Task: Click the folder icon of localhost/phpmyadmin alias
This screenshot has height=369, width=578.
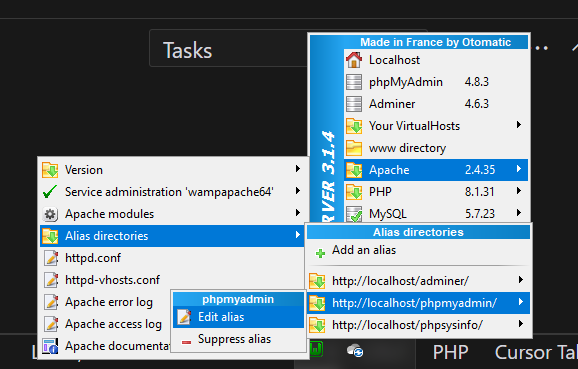Action: coord(317,303)
